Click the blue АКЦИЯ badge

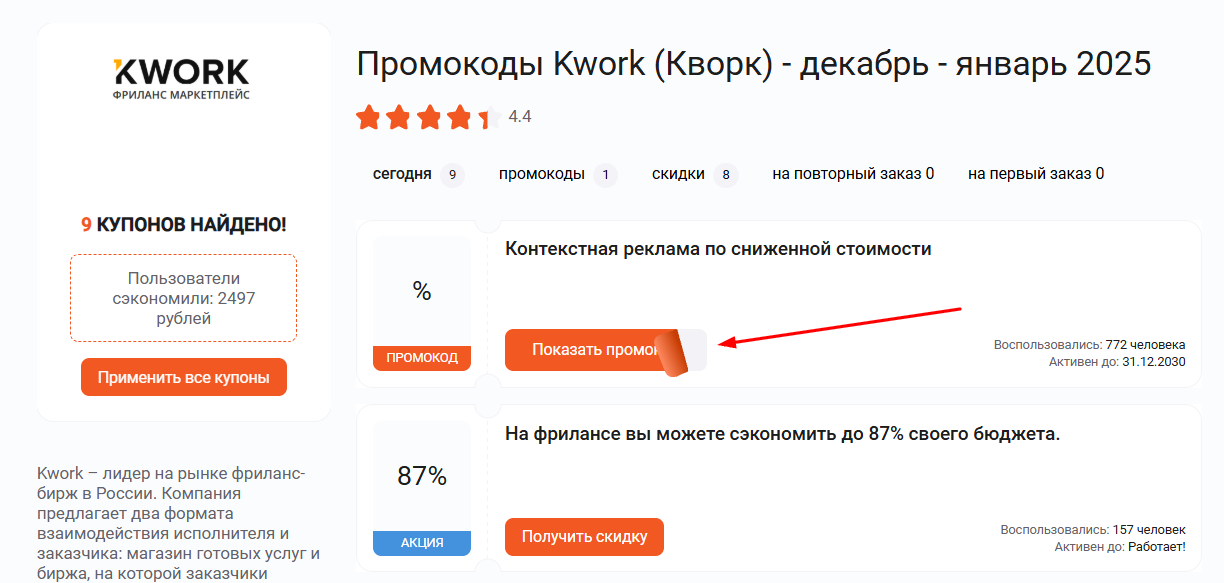[x=421, y=543]
